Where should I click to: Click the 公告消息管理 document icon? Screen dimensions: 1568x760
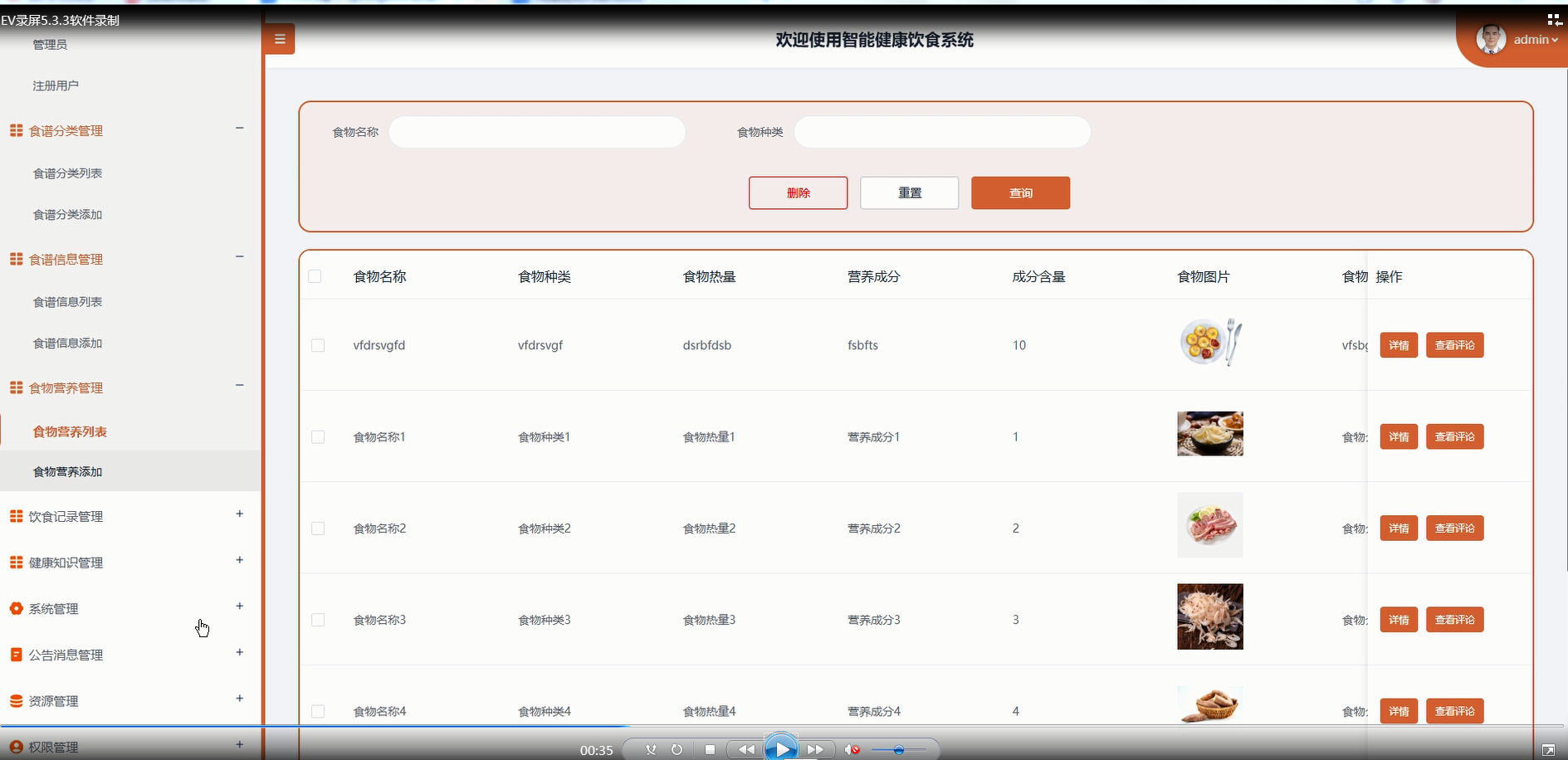pos(16,655)
